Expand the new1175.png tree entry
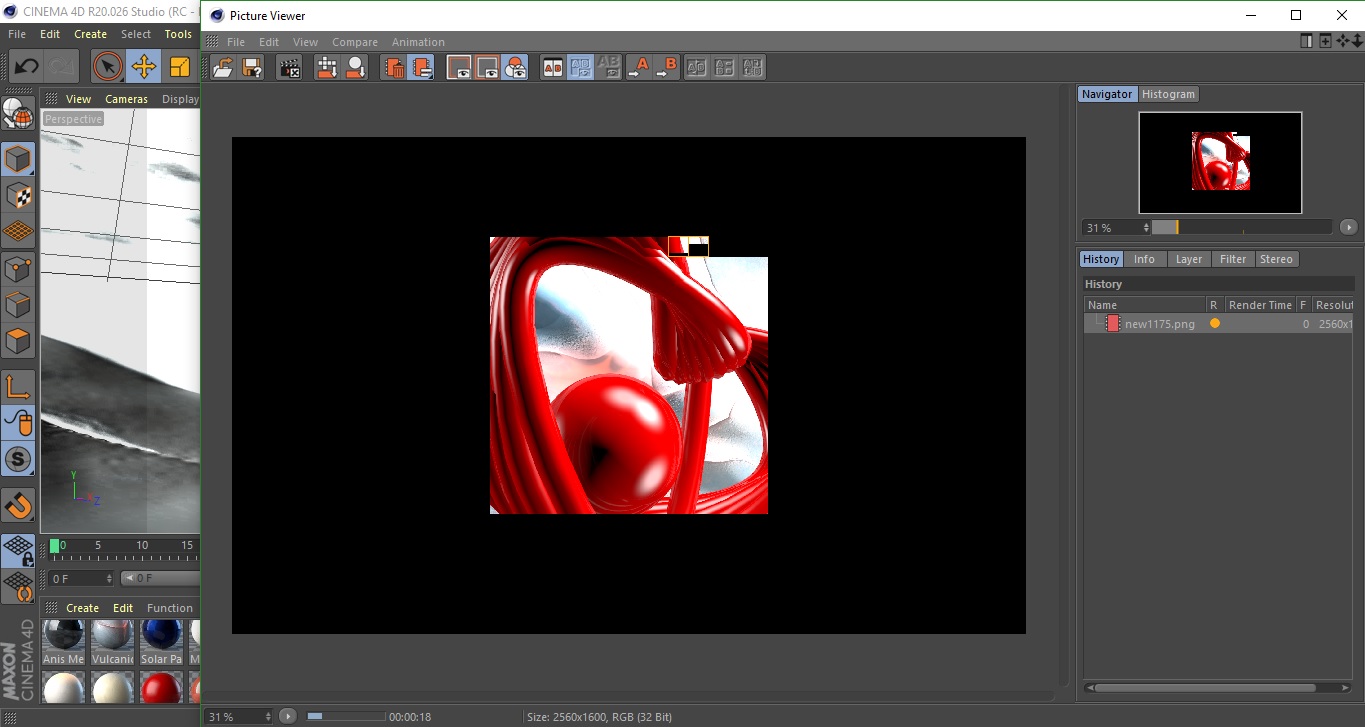The height and width of the screenshot is (727, 1365). pyautogui.click(x=1099, y=323)
